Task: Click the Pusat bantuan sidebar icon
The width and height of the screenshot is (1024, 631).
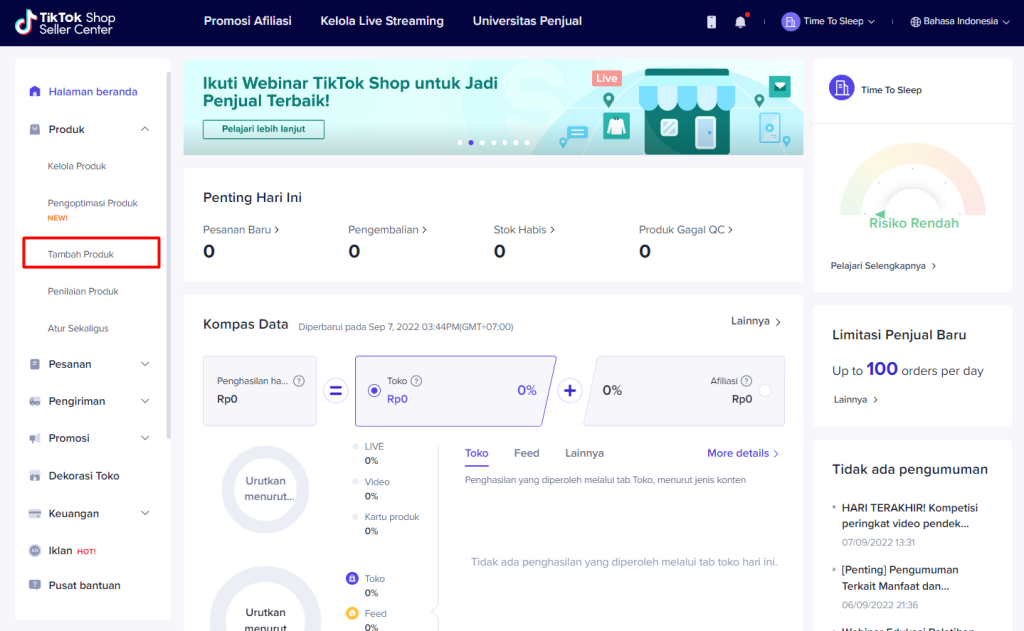Action: (x=35, y=586)
